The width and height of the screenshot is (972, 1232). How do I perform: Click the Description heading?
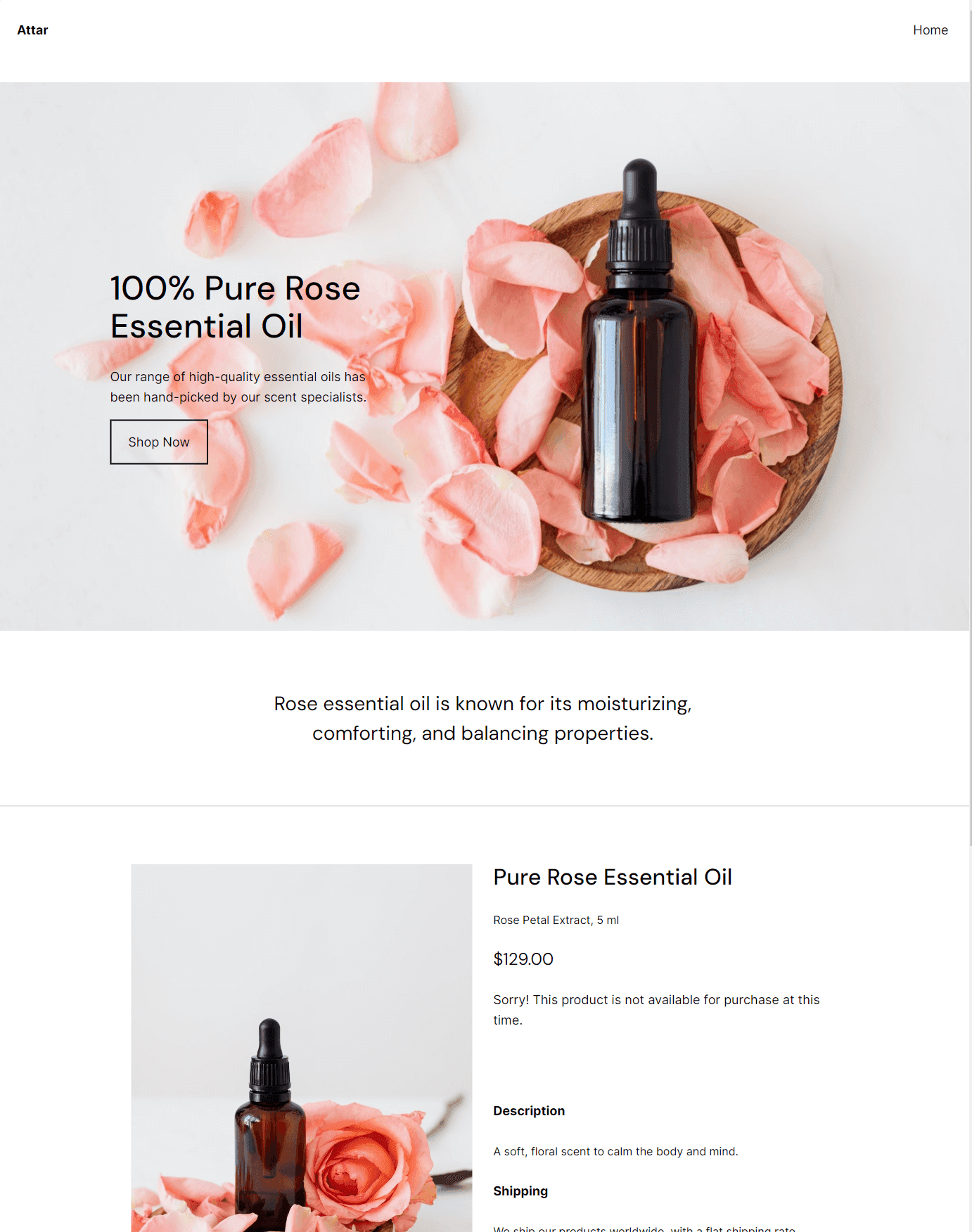[x=529, y=1111]
